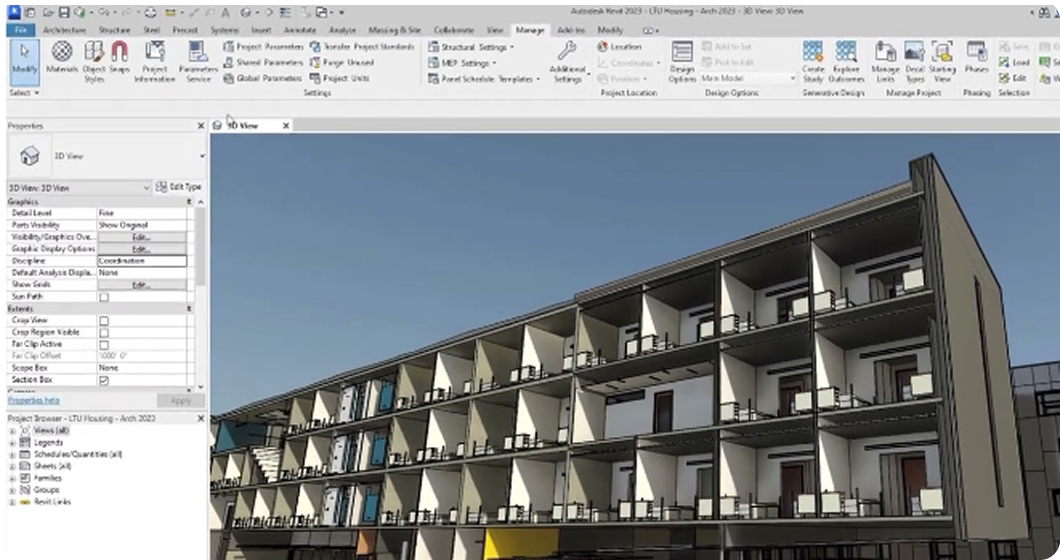Open Snaps settings with magnet icon
1060x560 pixels.
click(x=120, y=59)
